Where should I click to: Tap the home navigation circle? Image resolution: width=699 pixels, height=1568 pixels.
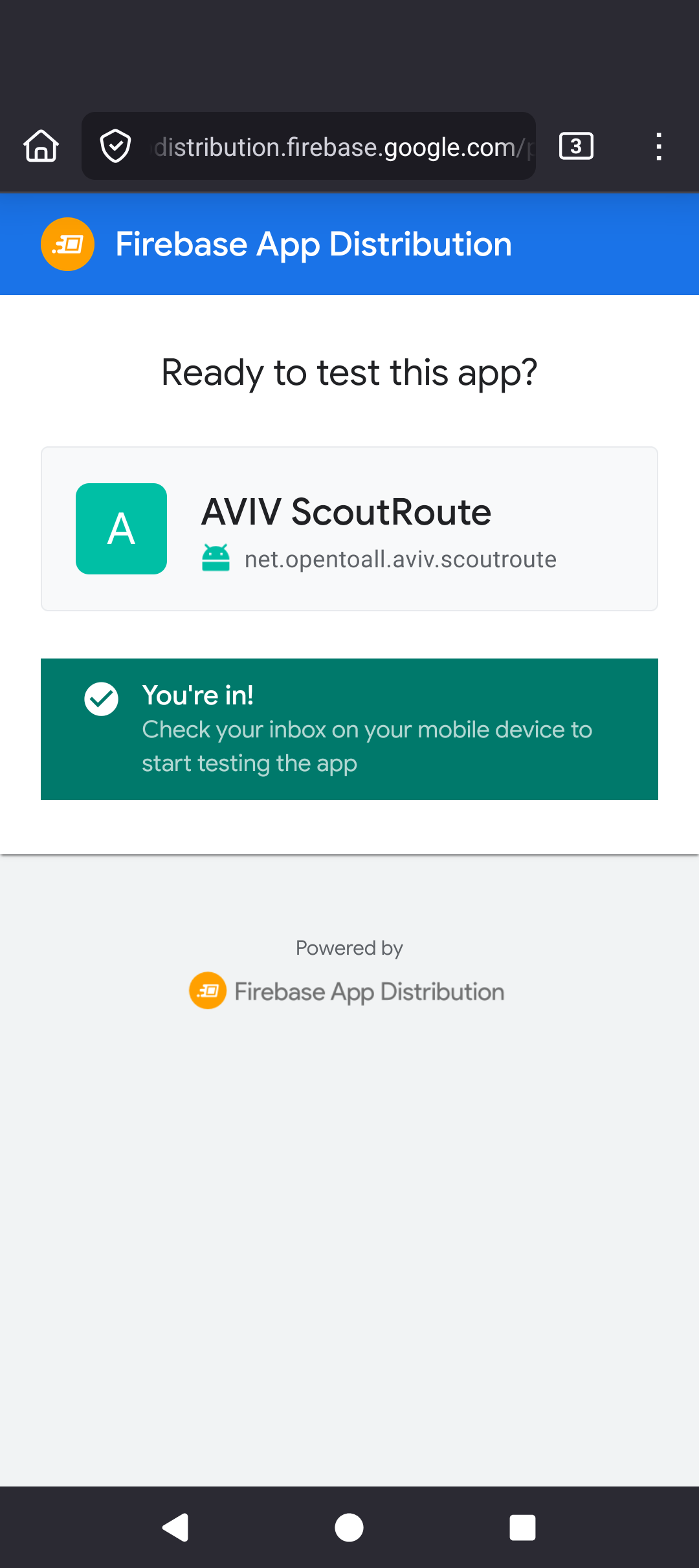point(349,1528)
